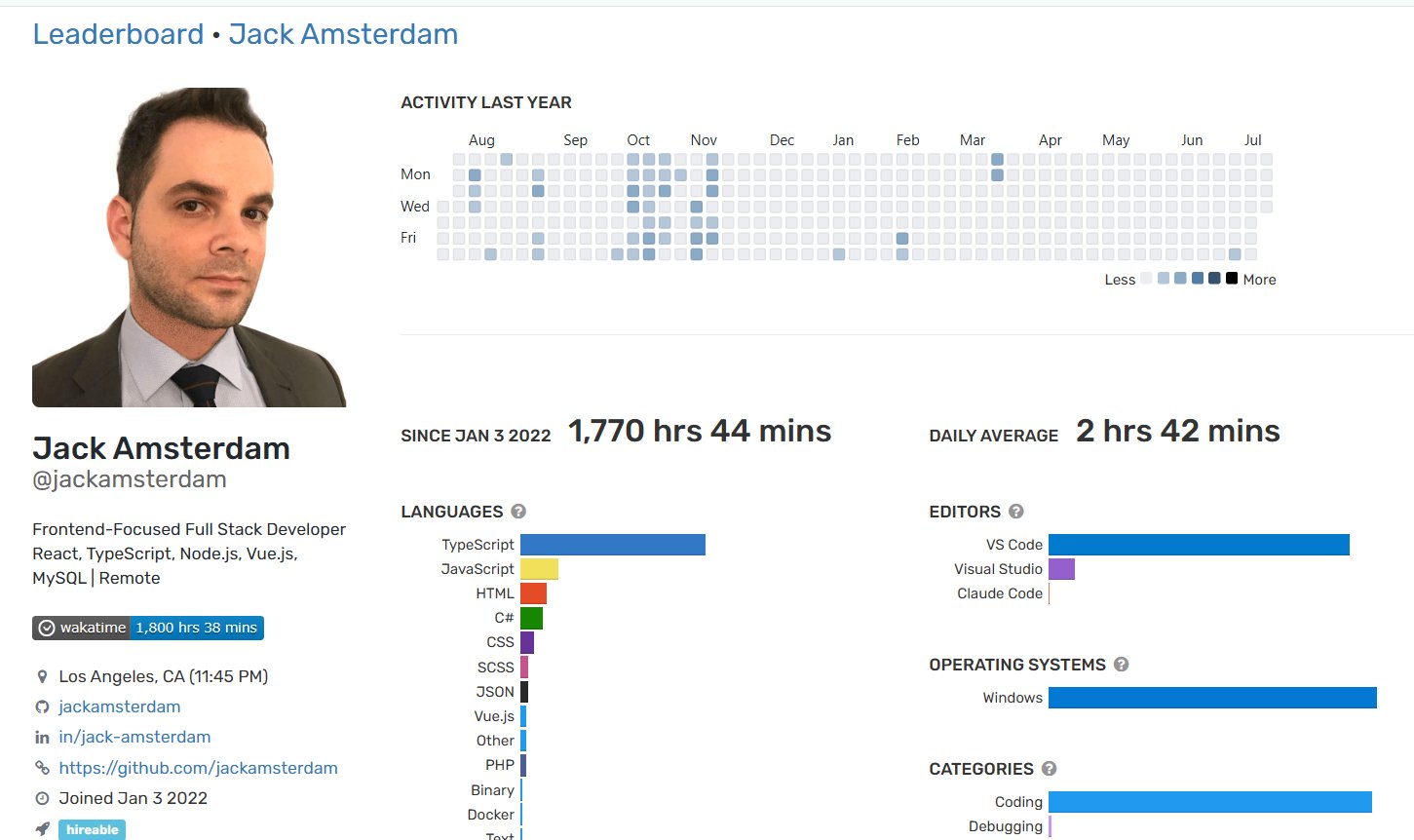The width and height of the screenshot is (1414, 840).
Task: Click the PHP language bar
Action: [x=523, y=765]
